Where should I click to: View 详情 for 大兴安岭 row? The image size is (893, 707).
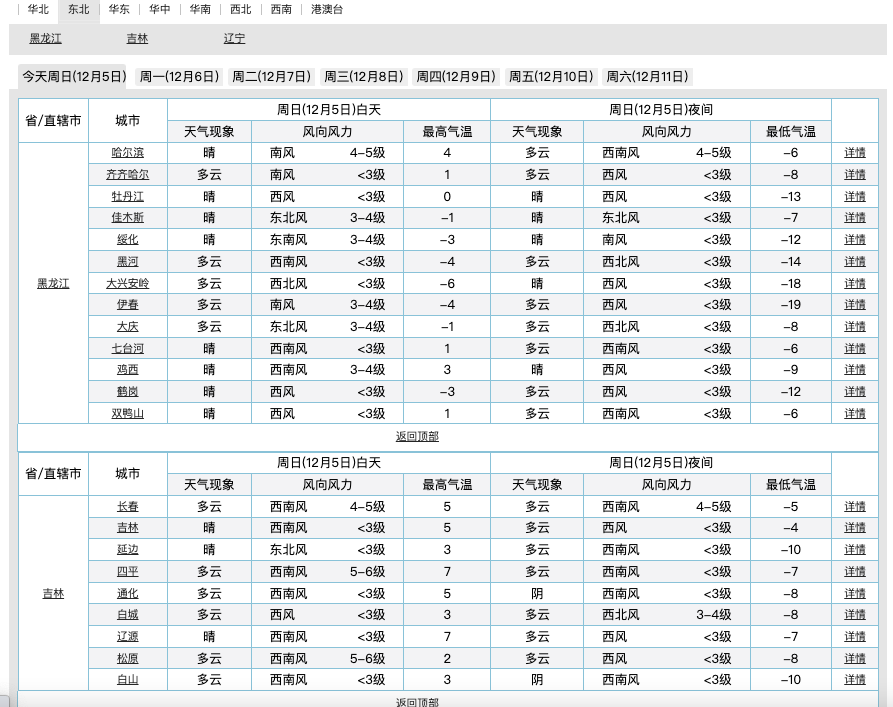855,284
